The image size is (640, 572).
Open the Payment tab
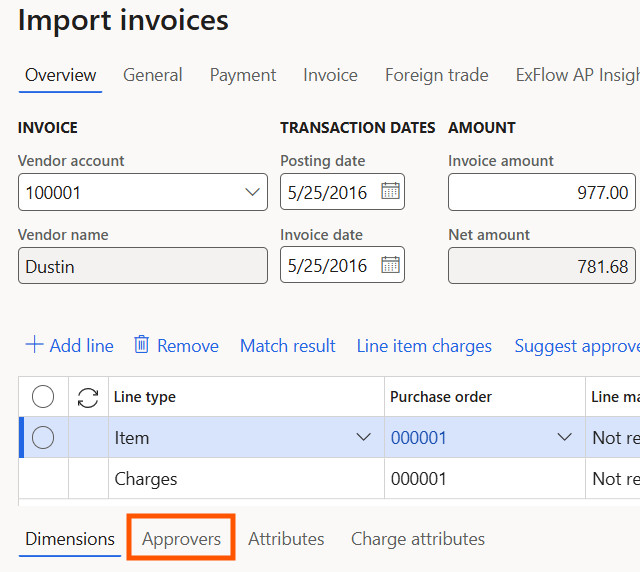point(243,76)
